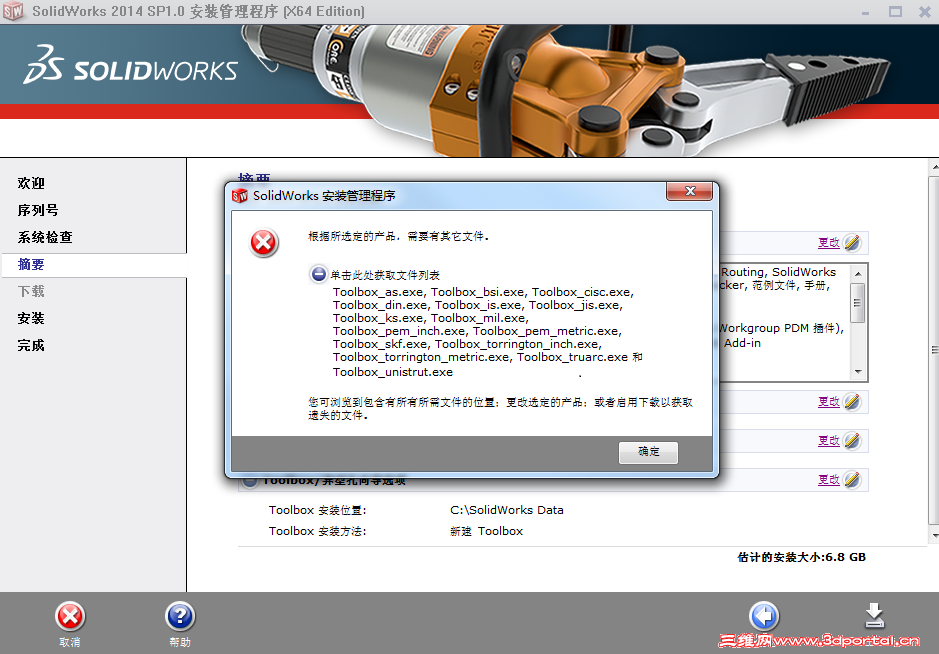Click the C:\SolidWorks Data install path

pos(507,510)
